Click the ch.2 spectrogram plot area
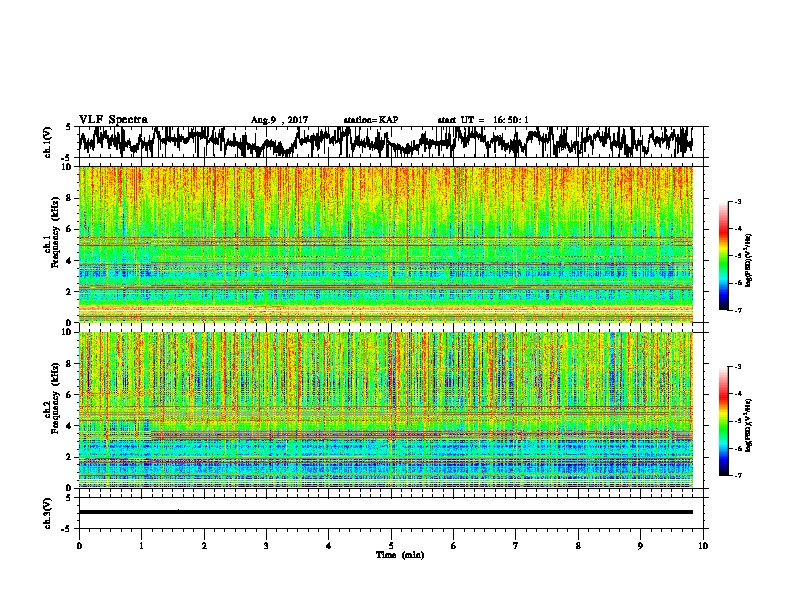The width and height of the screenshot is (792, 612). [386, 410]
